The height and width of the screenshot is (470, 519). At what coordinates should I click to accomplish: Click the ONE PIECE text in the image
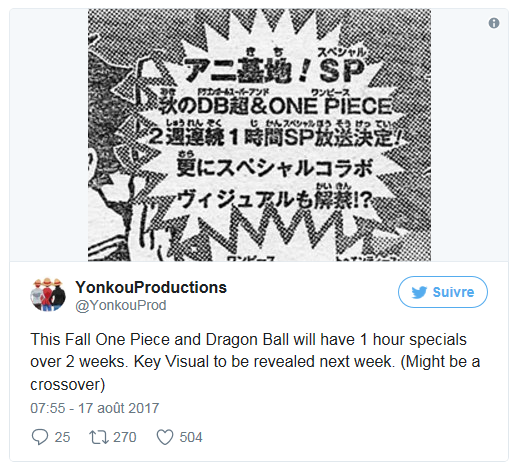(x=330, y=106)
